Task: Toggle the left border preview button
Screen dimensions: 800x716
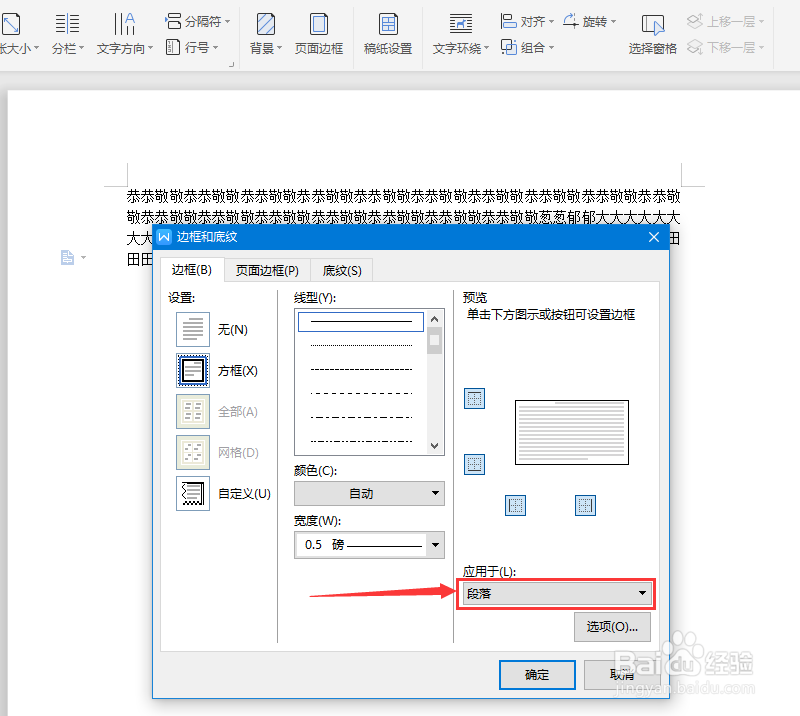Action: pos(515,506)
